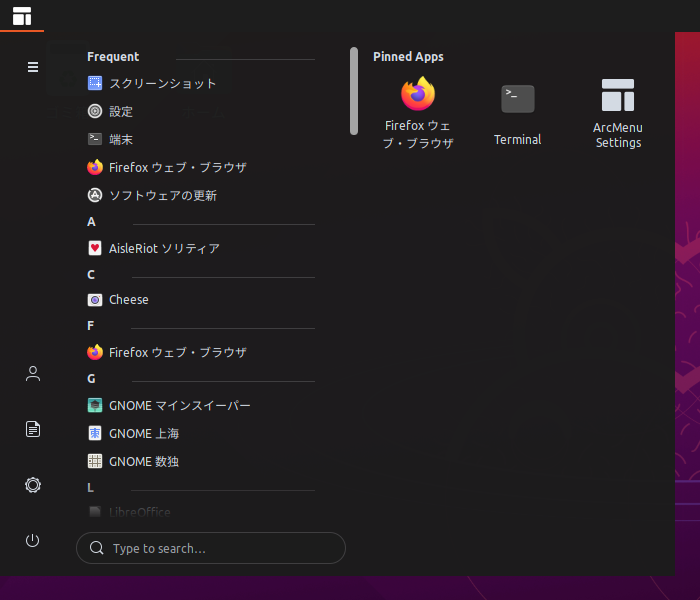Expand the hamburger menu in sidebar

tap(33, 67)
